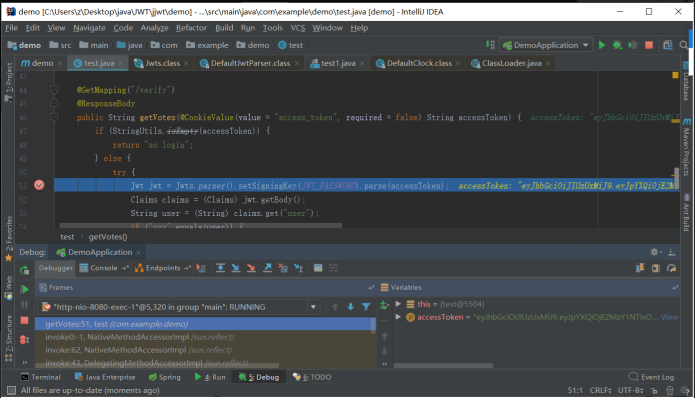
Task: Expand hidden Variables toolbar chevron
Action: [385, 364]
